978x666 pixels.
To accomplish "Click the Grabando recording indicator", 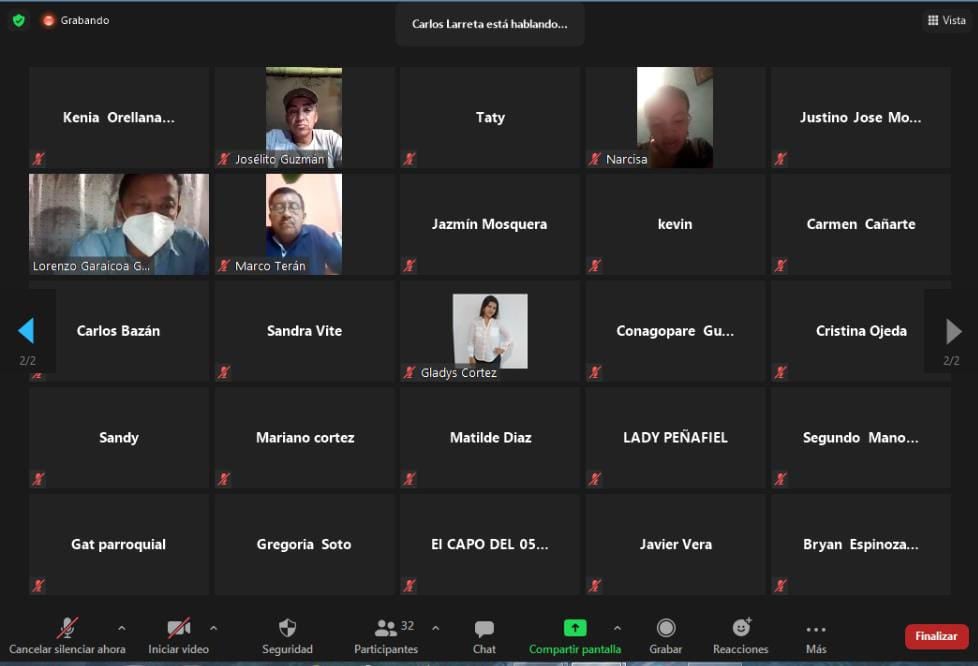I will [x=76, y=20].
